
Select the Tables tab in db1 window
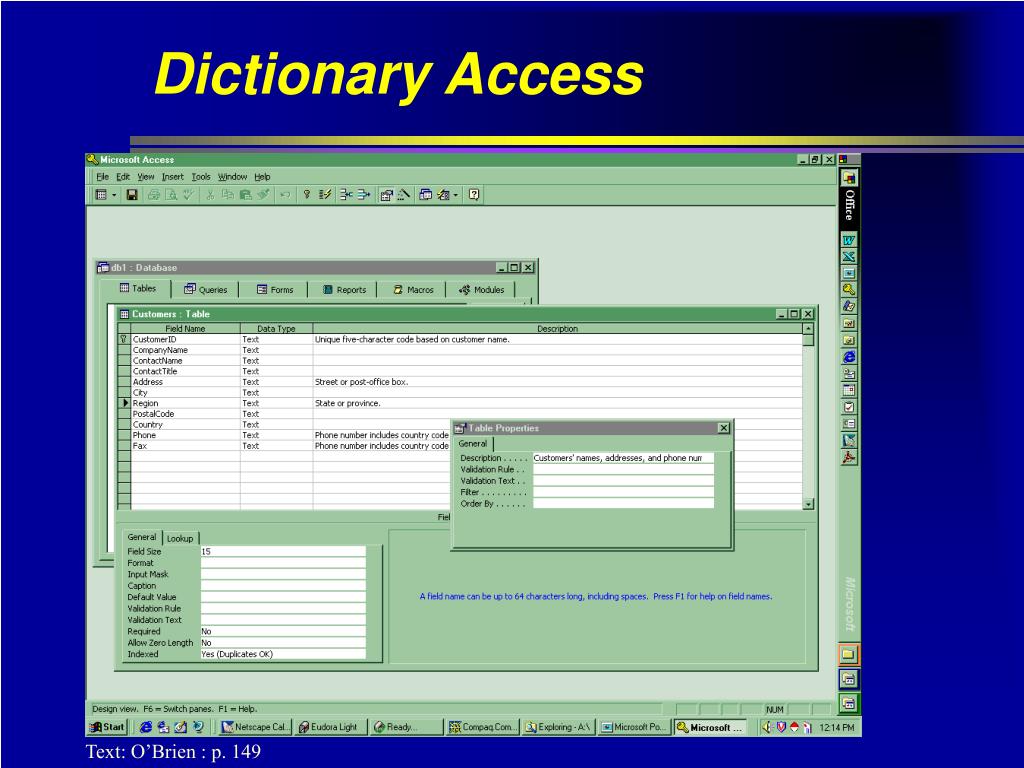tap(137, 288)
